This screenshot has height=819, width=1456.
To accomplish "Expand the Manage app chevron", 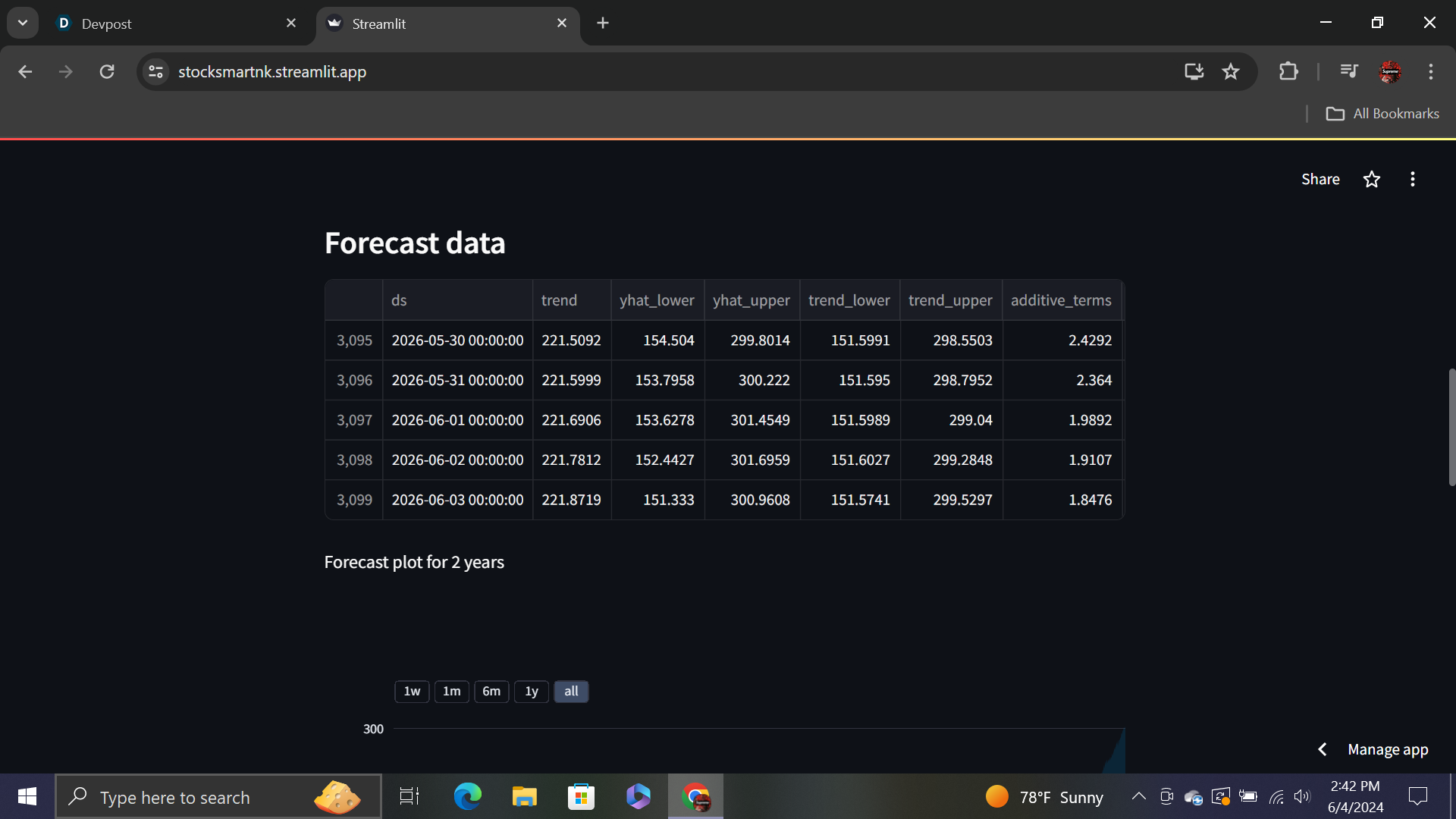I will tap(1323, 749).
